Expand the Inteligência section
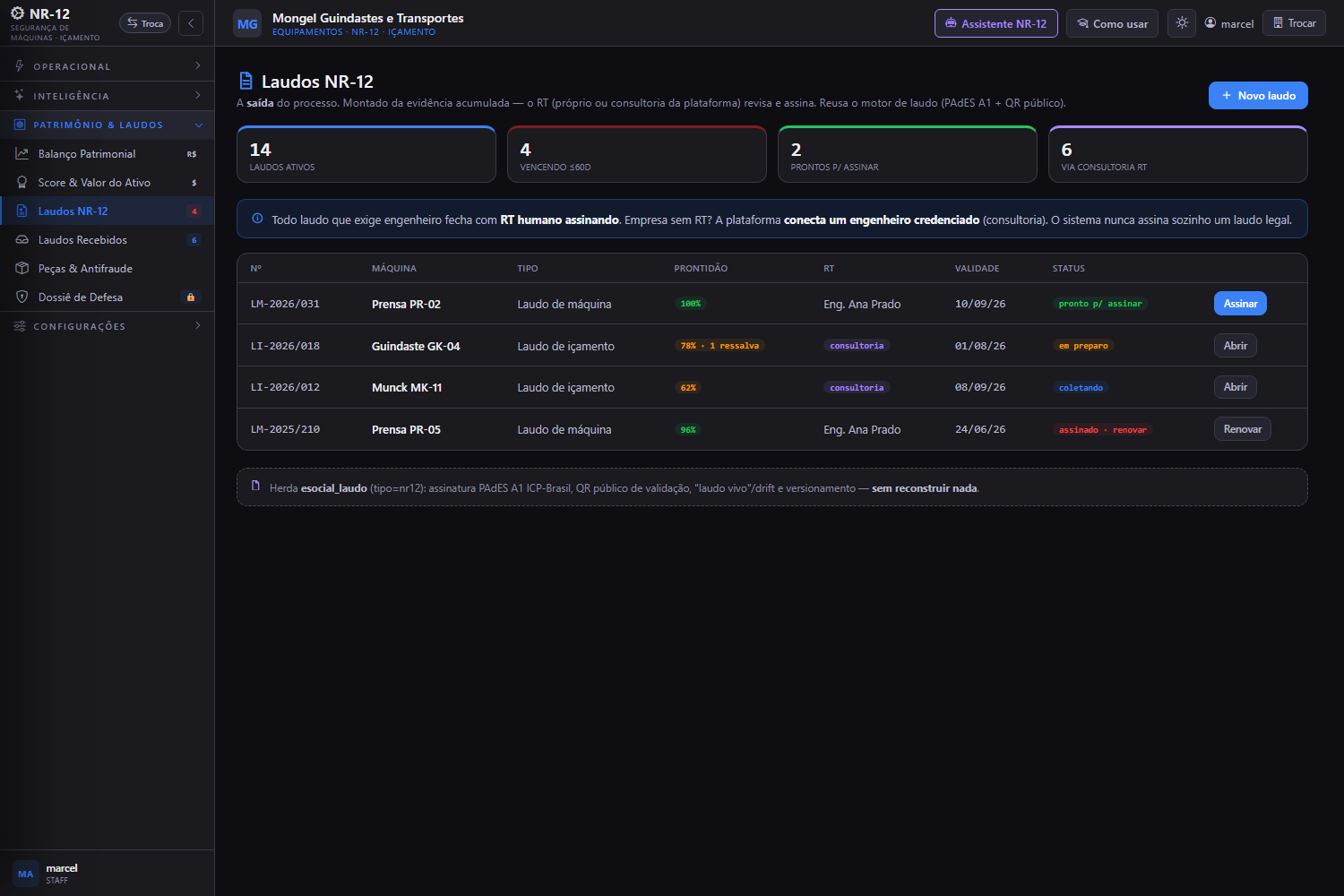Viewport: 1344px width, 896px height. [x=107, y=96]
